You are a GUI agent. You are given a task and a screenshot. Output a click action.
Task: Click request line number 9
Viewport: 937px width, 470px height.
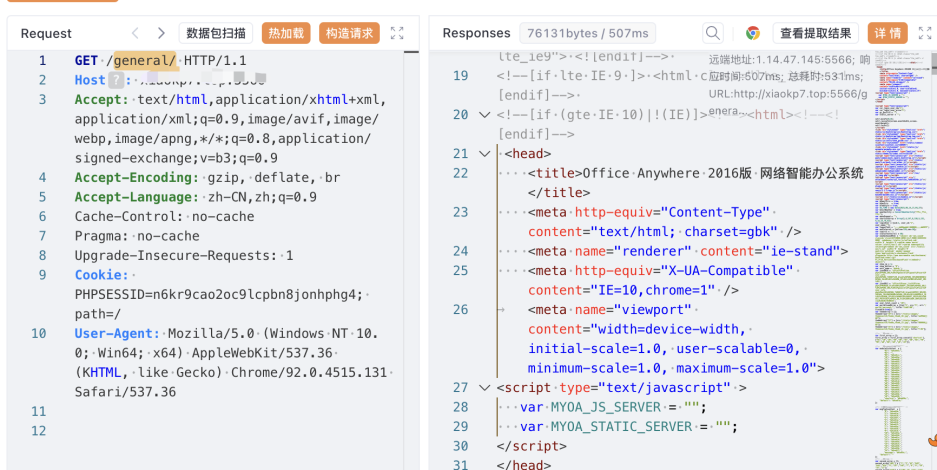click(x=42, y=275)
